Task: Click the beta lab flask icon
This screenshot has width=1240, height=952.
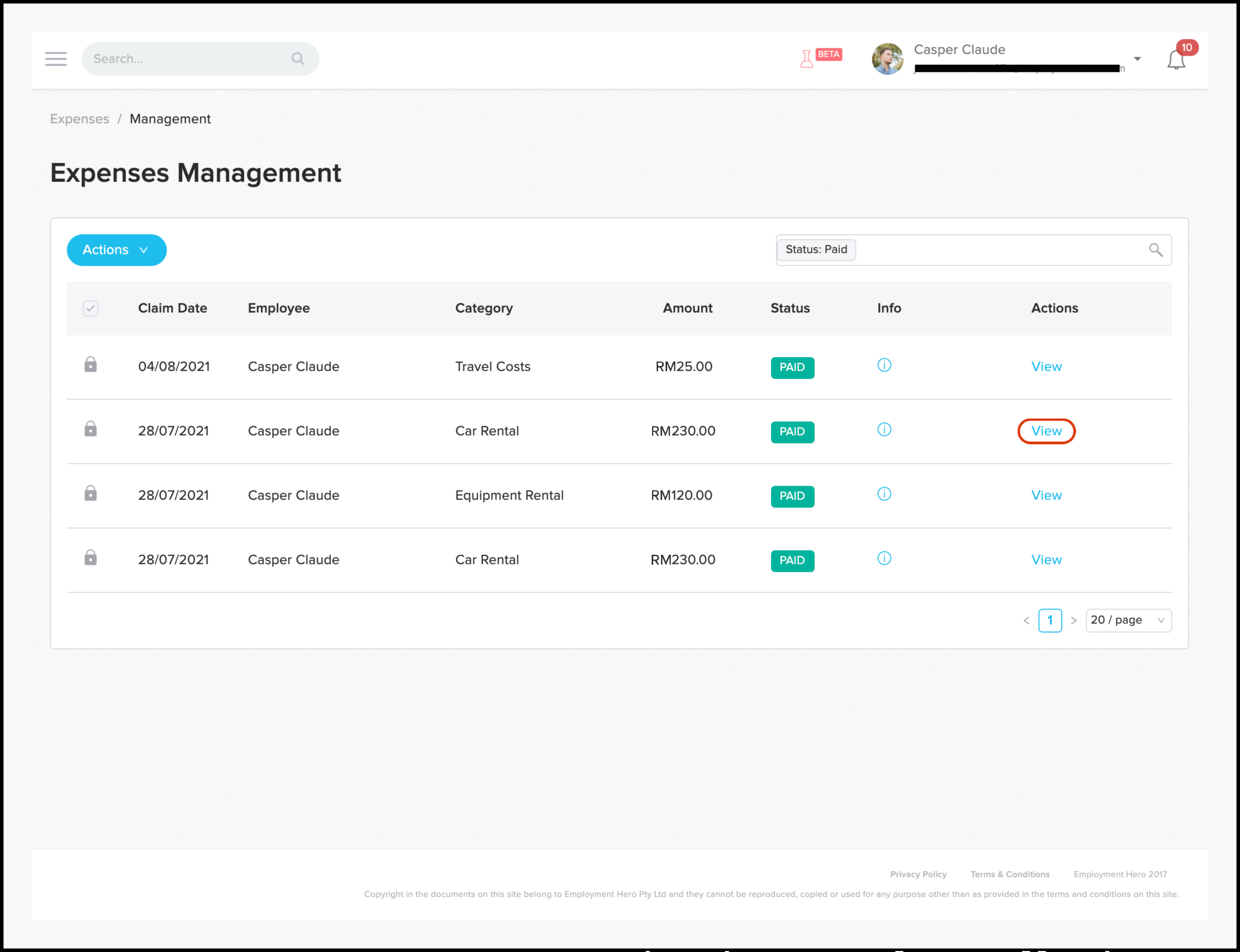Action: coord(806,59)
